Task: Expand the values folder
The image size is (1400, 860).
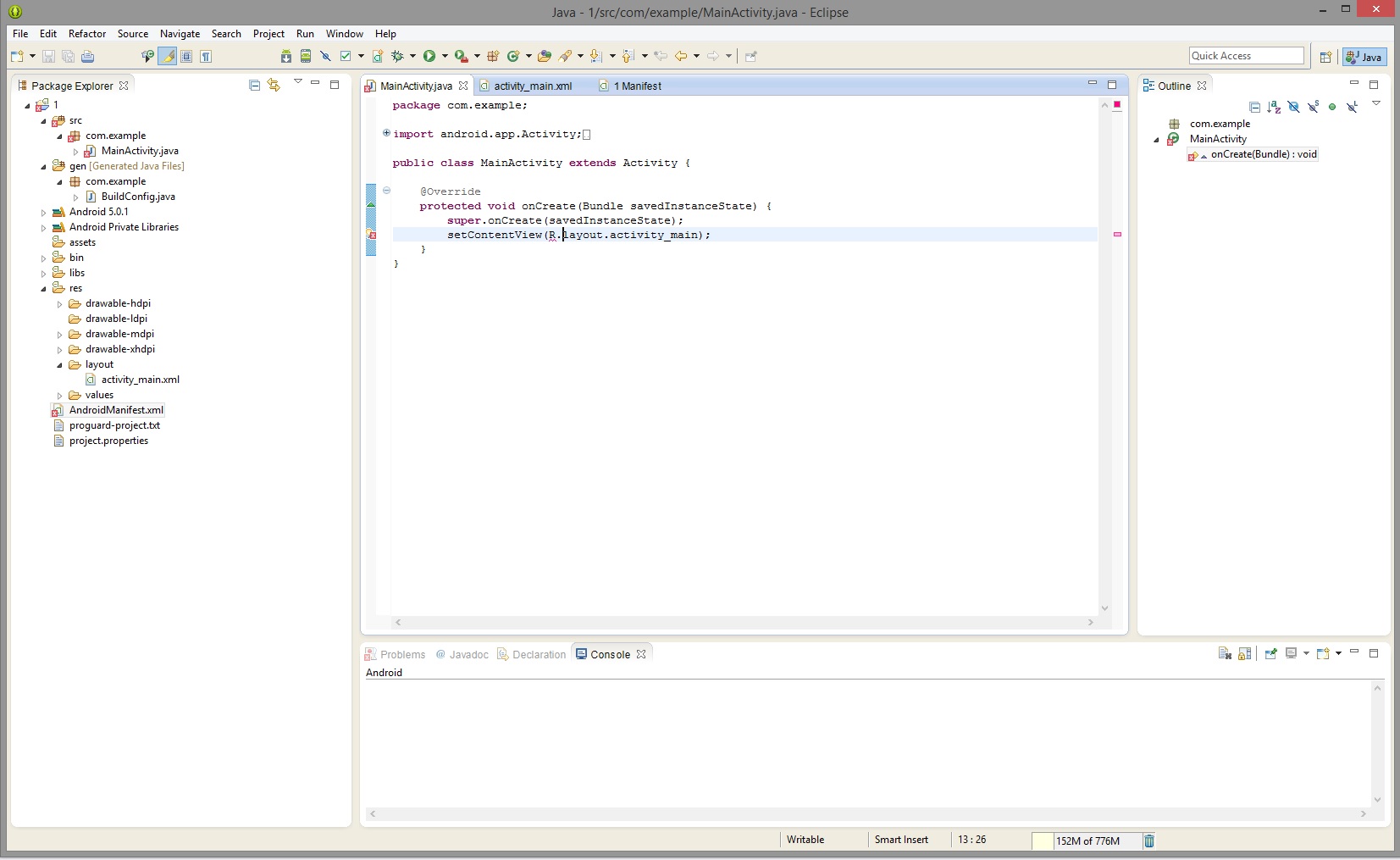Action: pyautogui.click(x=60, y=396)
